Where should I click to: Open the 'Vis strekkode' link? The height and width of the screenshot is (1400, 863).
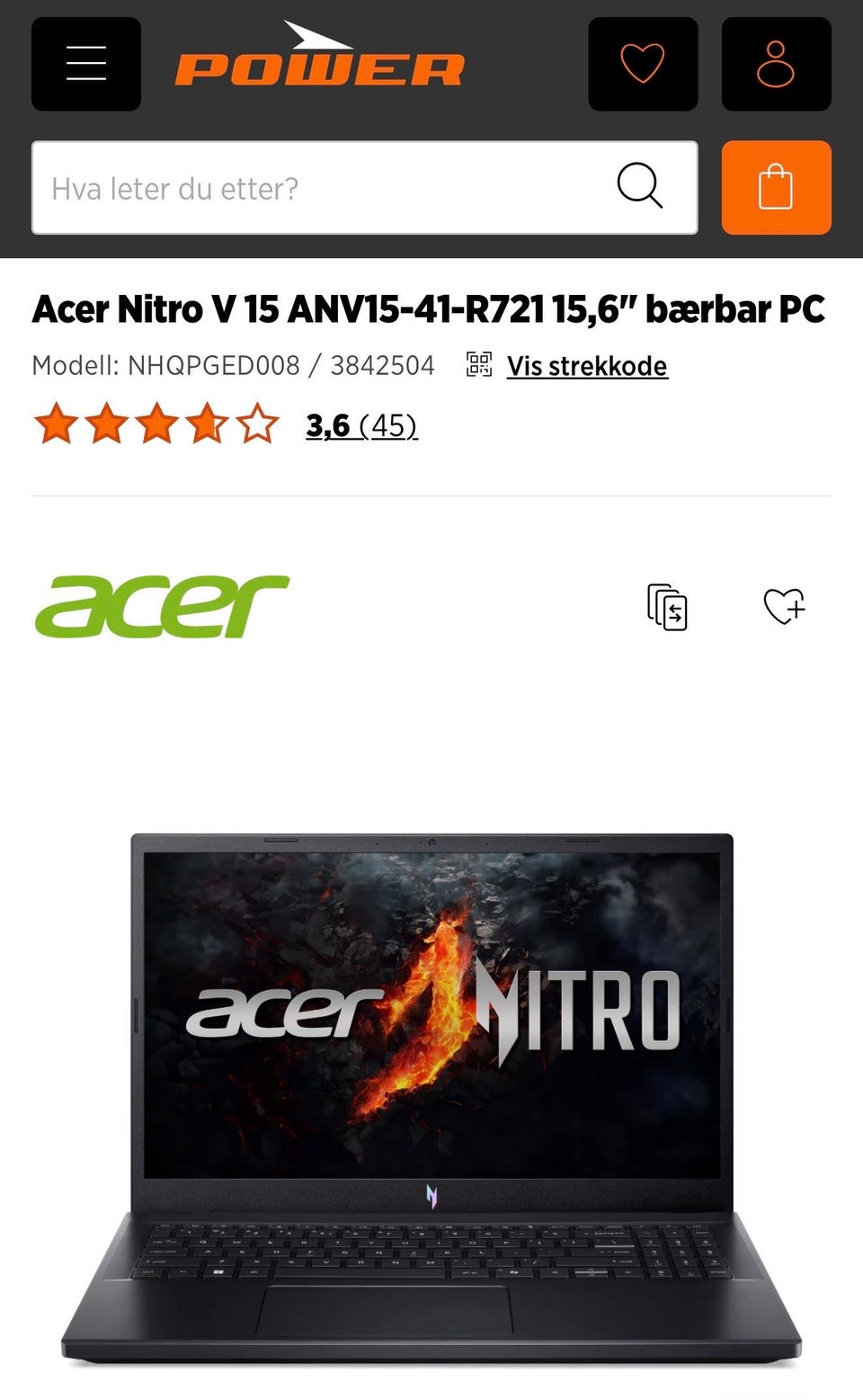click(x=587, y=366)
